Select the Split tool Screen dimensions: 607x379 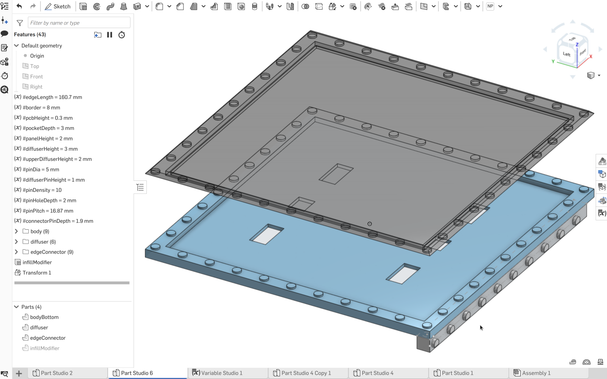pos(319,6)
